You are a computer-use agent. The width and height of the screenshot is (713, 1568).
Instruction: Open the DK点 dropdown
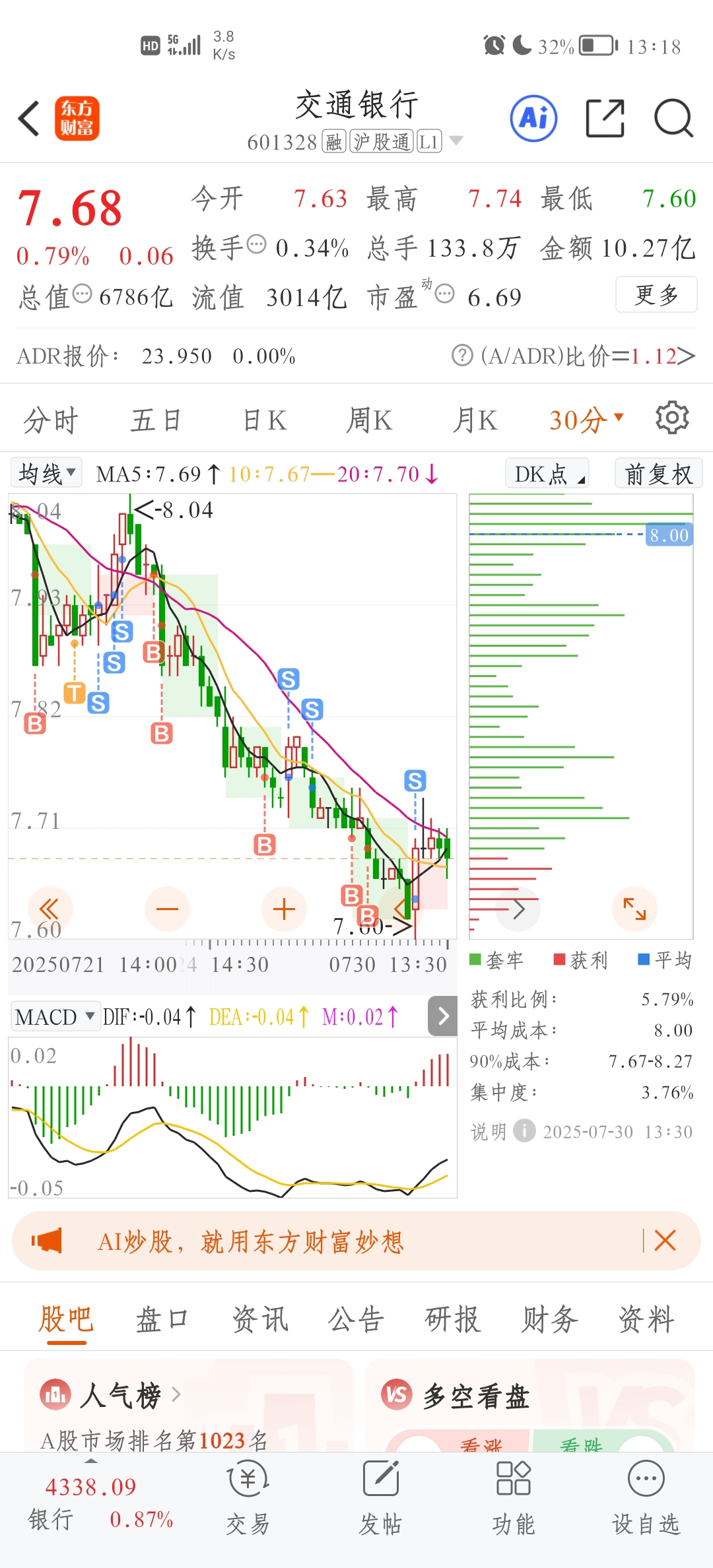tap(547, 473)
